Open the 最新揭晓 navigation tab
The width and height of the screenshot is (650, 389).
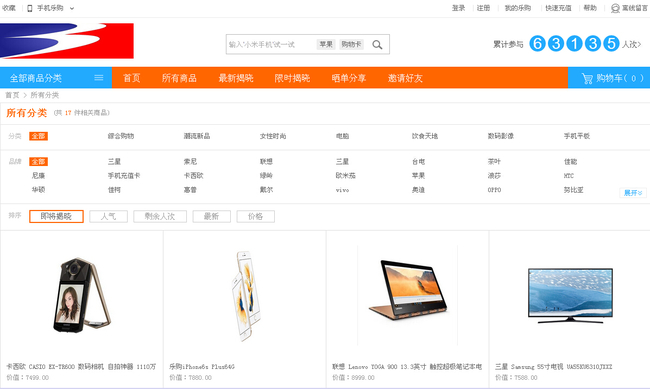[x=236, y=78]
